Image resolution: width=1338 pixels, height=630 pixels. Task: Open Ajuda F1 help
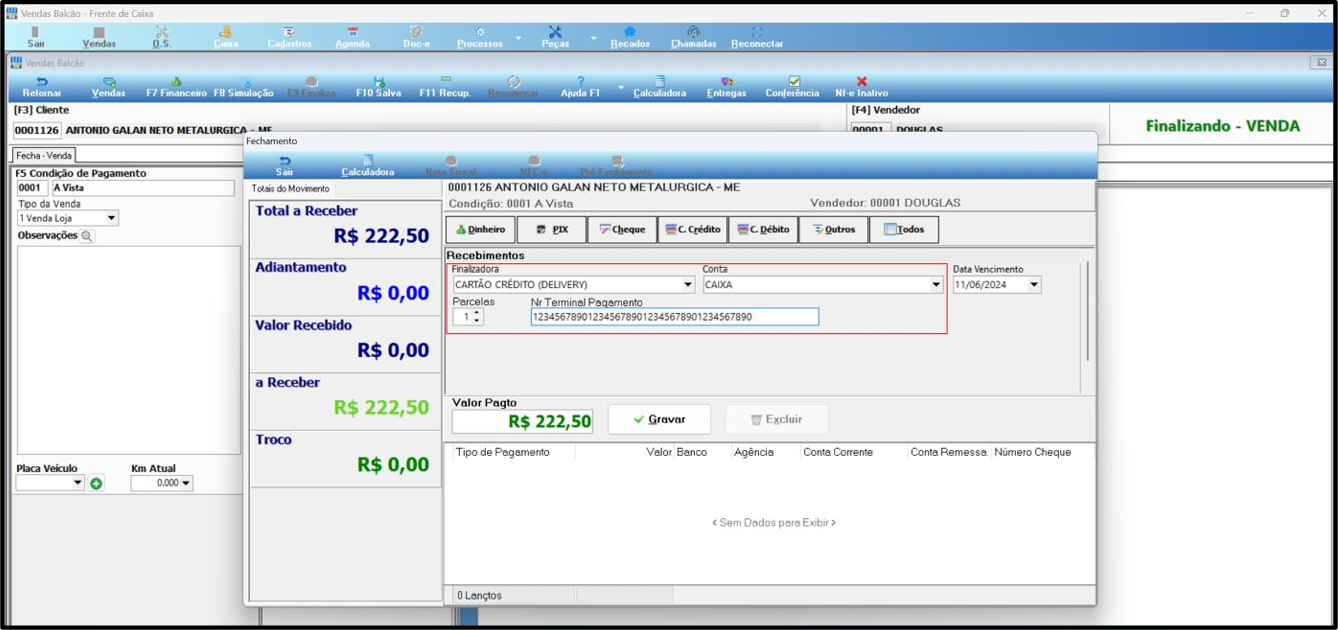(x=580, y=87)
